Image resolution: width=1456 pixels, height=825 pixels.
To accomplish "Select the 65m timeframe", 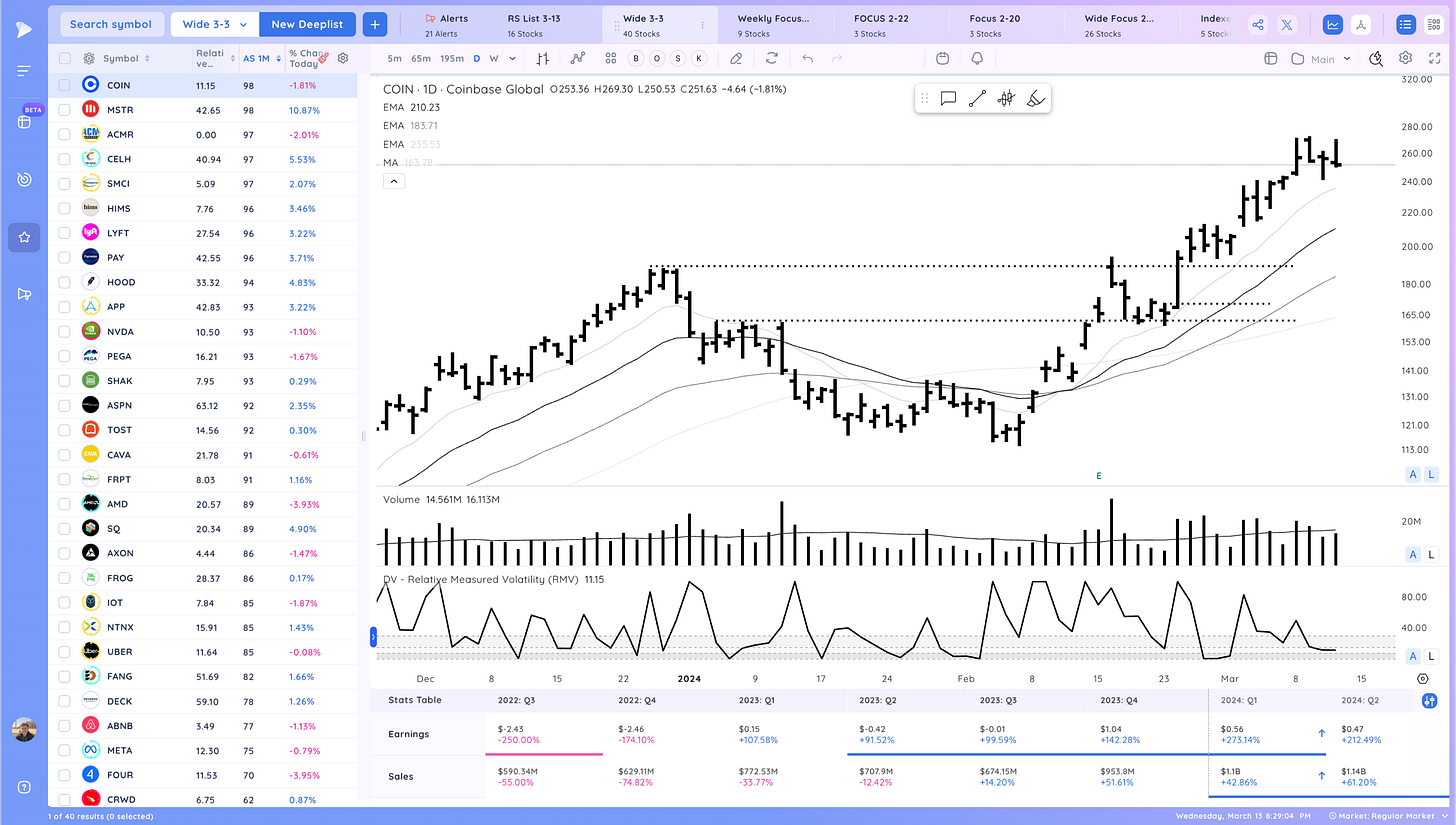I will pos(420,58).
